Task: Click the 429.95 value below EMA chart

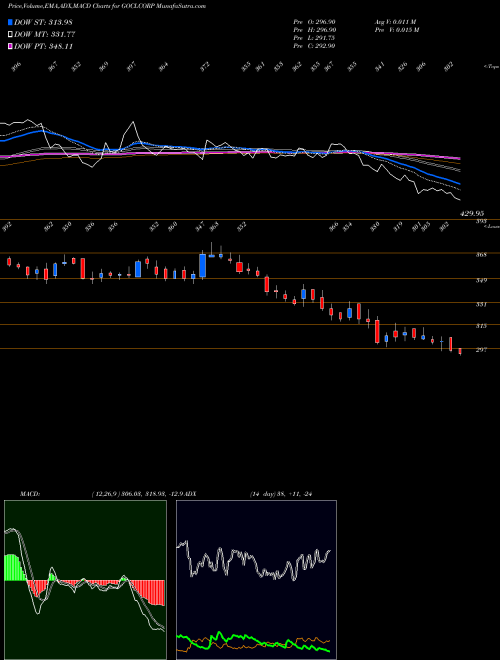Action: tap(472, 214)
